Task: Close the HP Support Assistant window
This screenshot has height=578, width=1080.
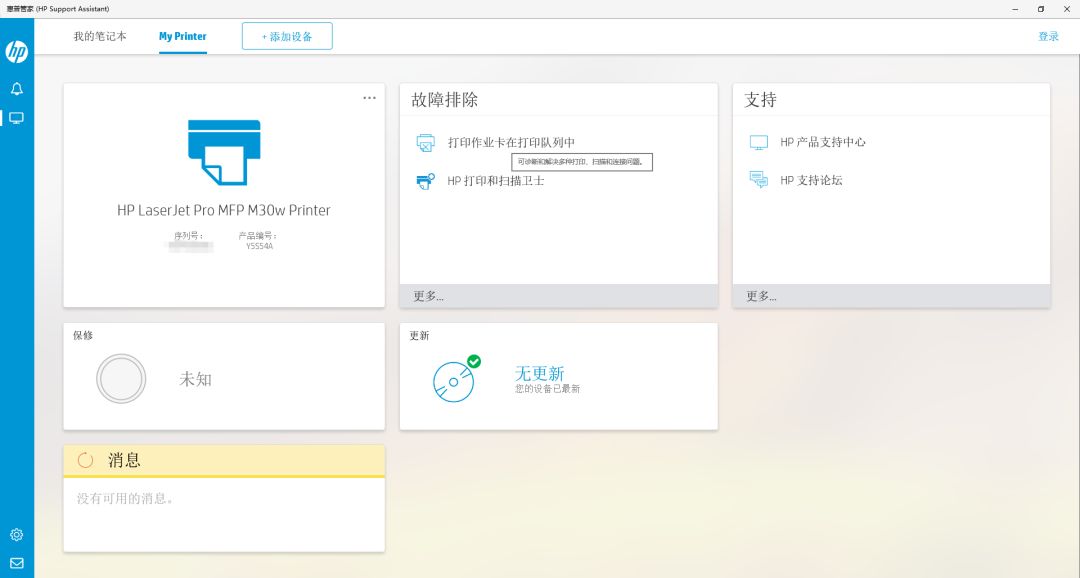Action: point(1066,9)
